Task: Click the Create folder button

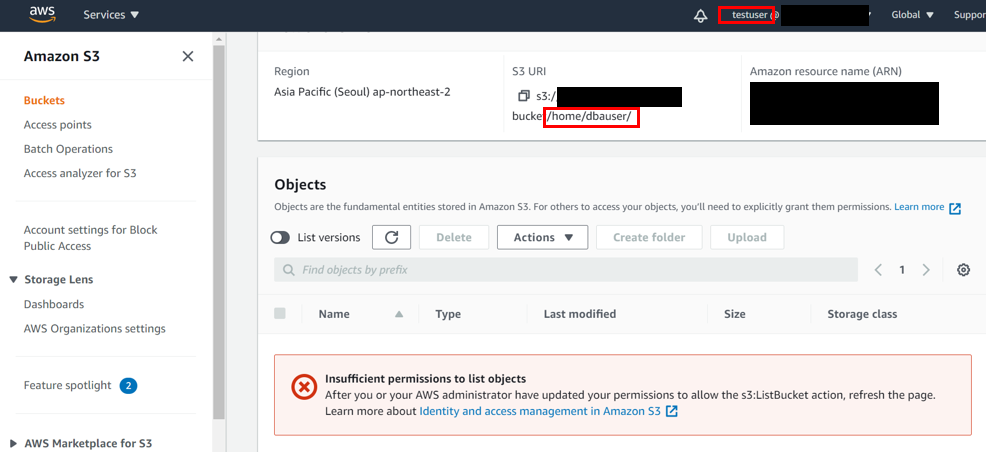Action: pos(649,237)
